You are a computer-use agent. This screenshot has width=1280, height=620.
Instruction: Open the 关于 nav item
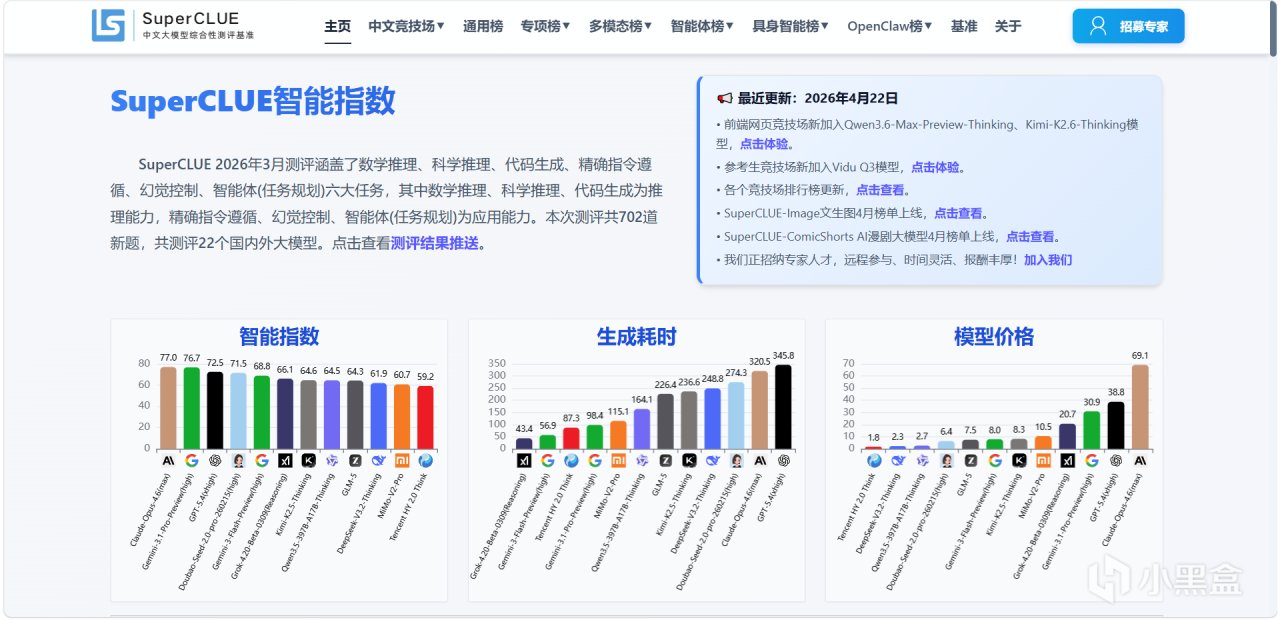click(1008, 26)
